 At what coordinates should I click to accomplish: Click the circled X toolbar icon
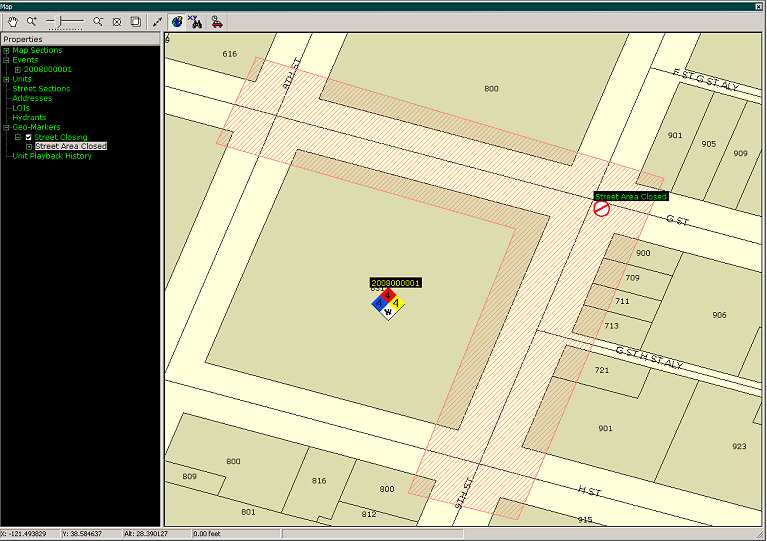pyautogui.click(x=116, y=21)
